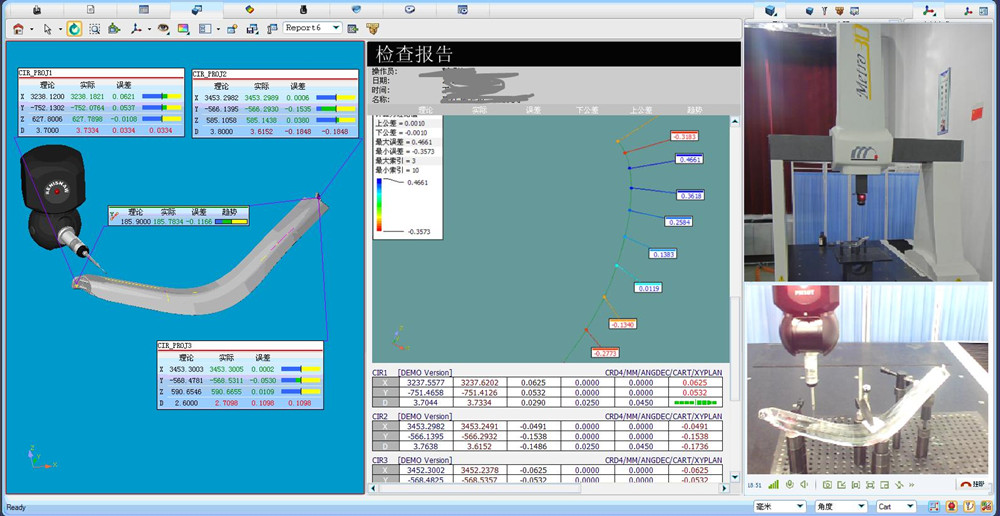Image resolution: width=1000 pixels, height=516 pixels.
Task: Click the zoom window magnifier icon
Action: point(95,29)
